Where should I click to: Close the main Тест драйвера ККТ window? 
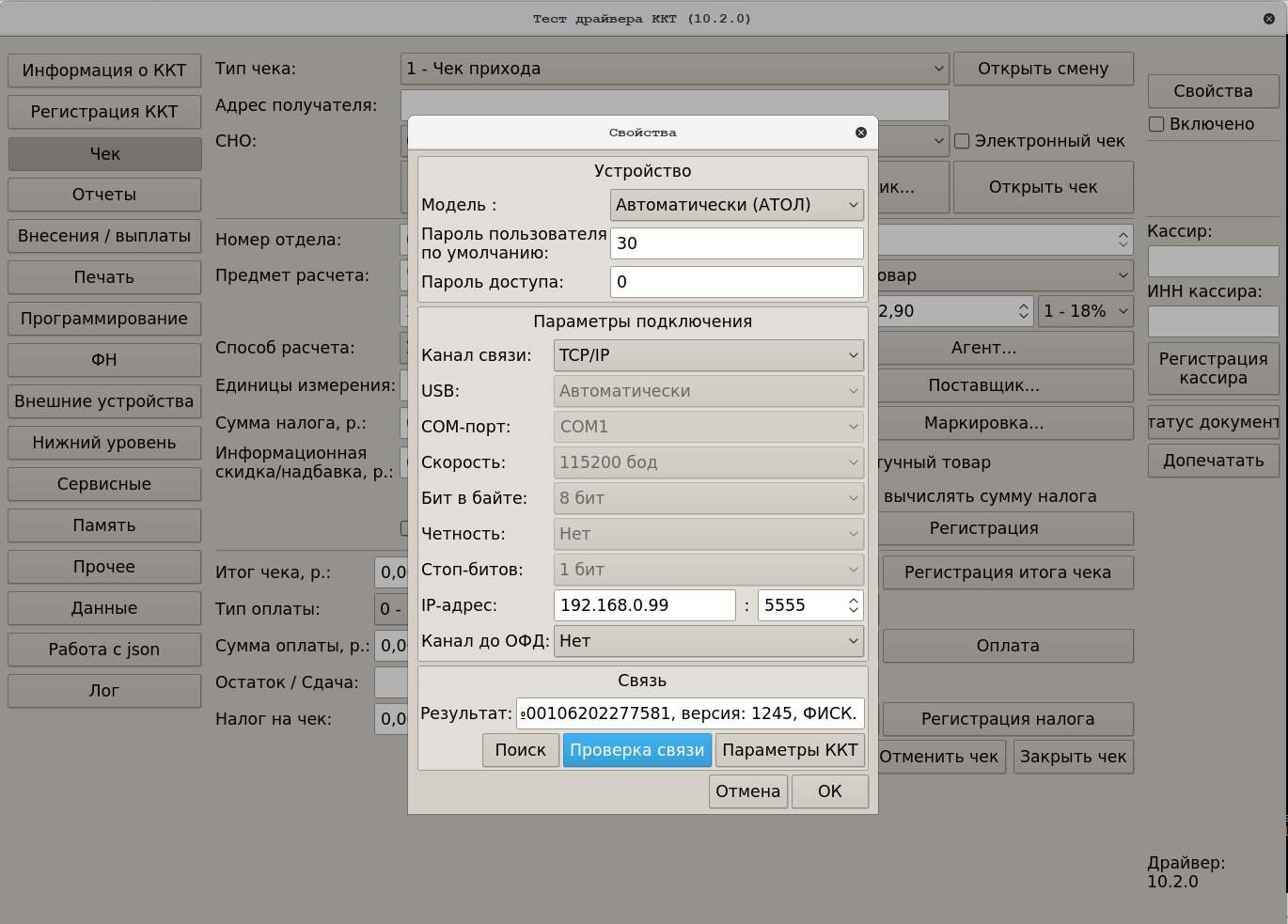click(1268, 19)
